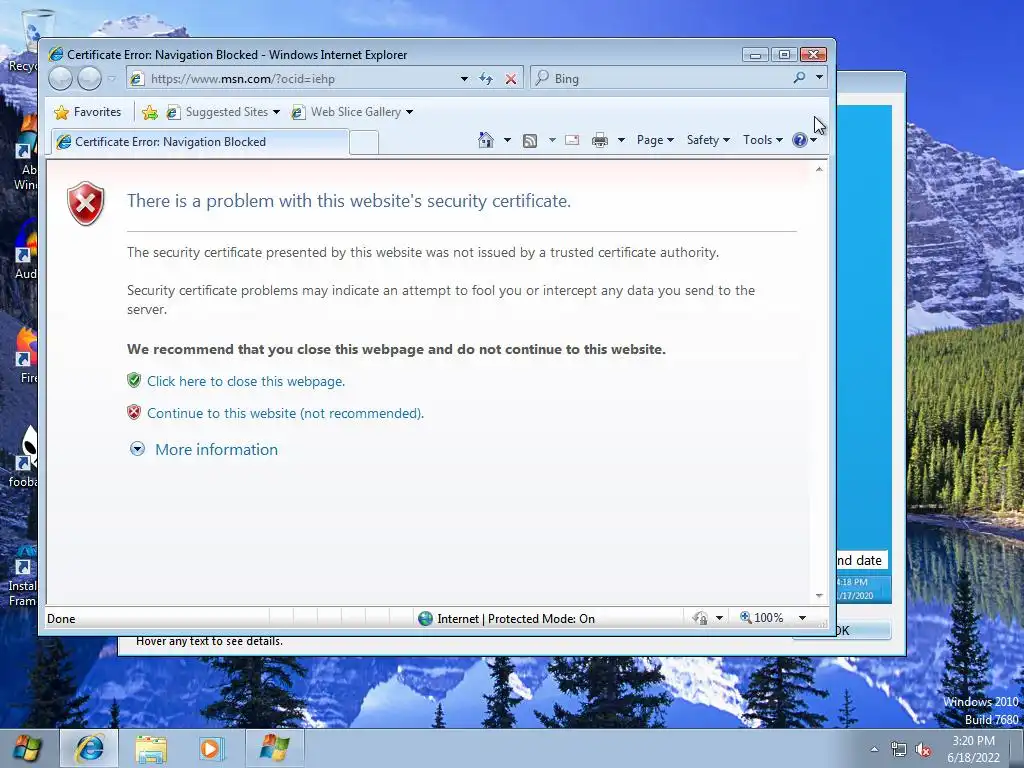Expand the Print dropdown arrow

click(x=621, y=140)
